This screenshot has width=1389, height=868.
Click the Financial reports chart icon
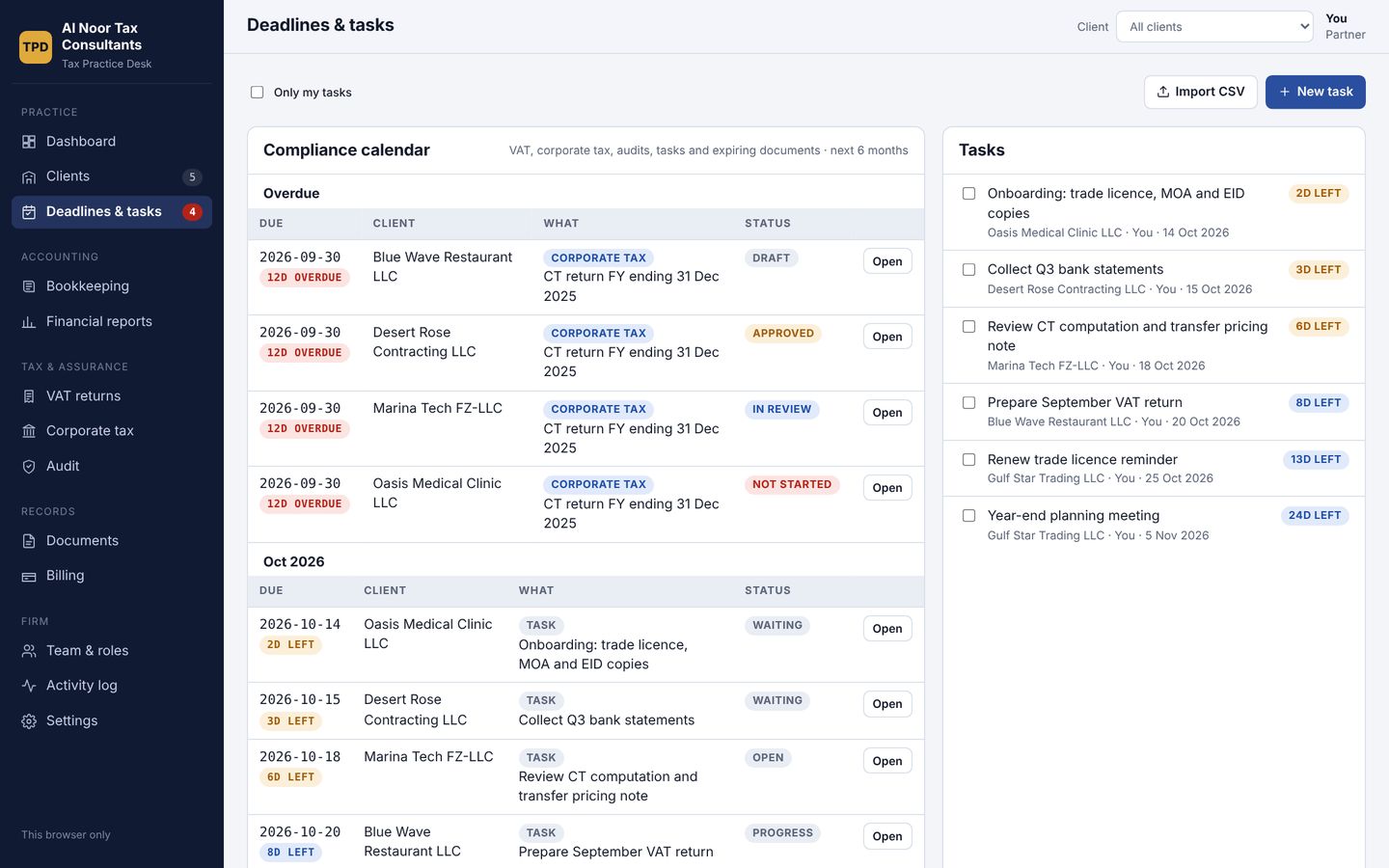[29, 322]
